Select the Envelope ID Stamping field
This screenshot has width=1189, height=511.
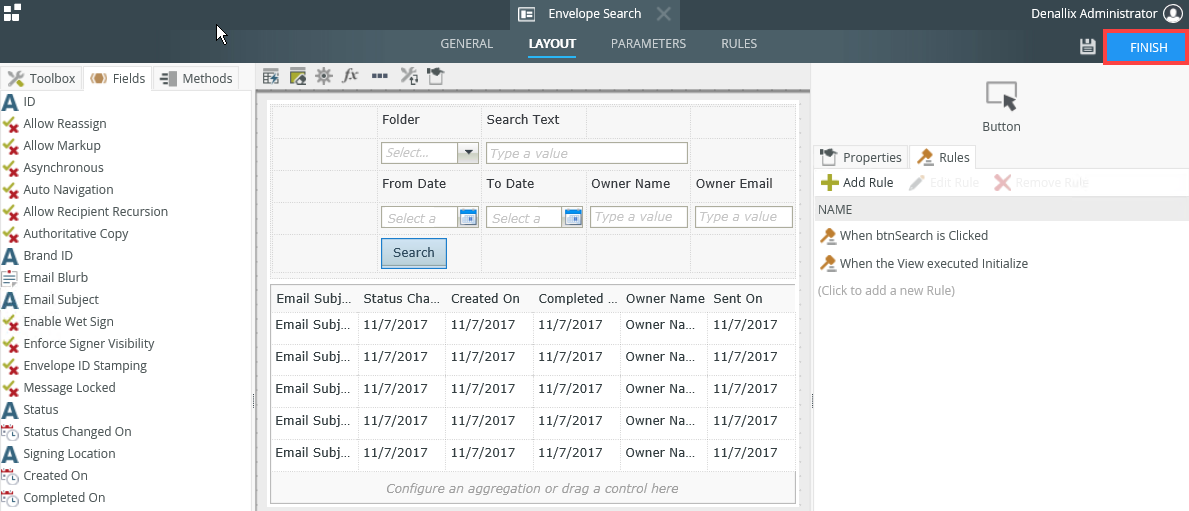85,365
